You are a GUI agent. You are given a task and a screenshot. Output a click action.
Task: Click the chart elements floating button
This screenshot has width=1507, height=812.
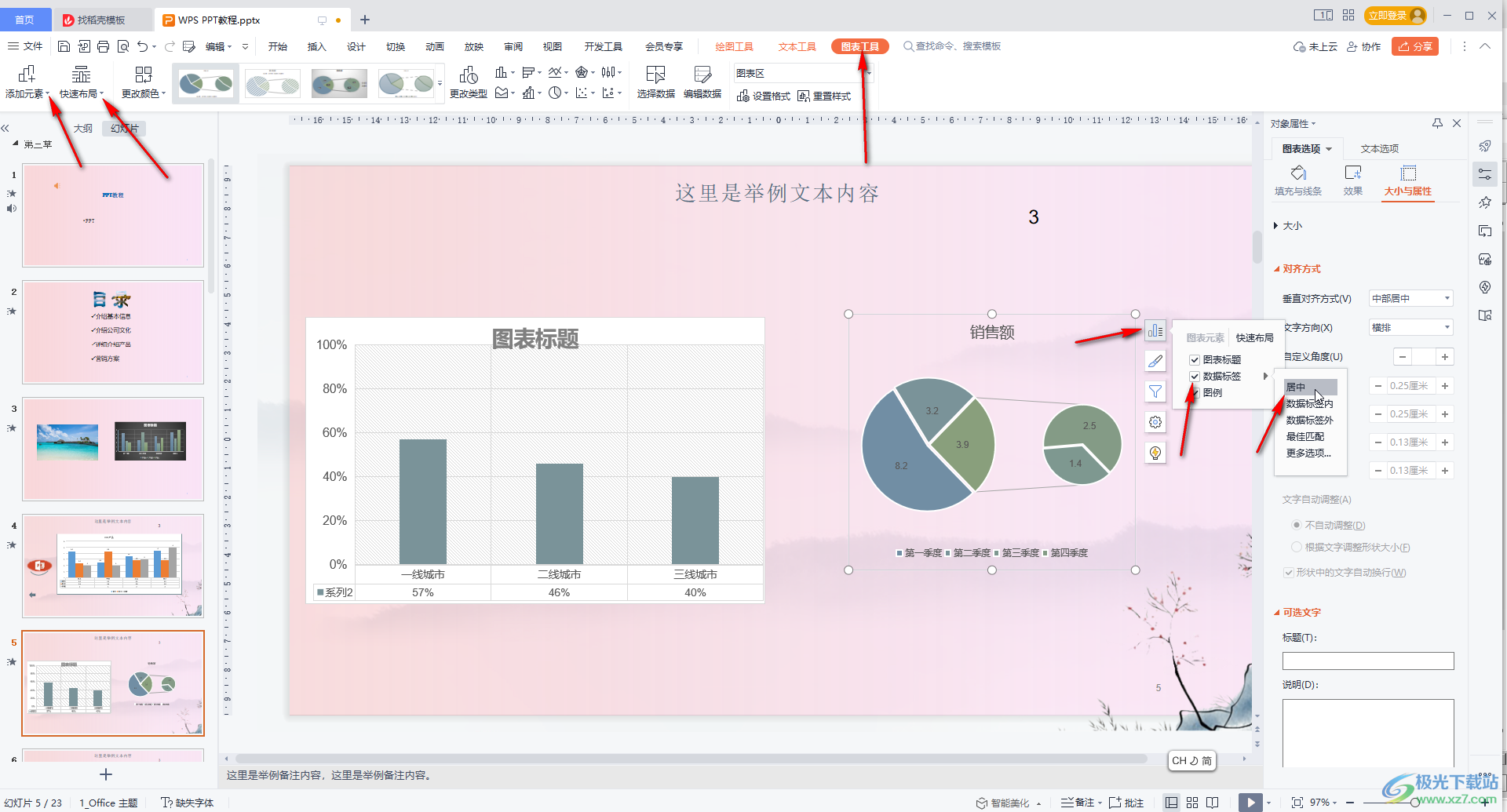click(1155, 330)
